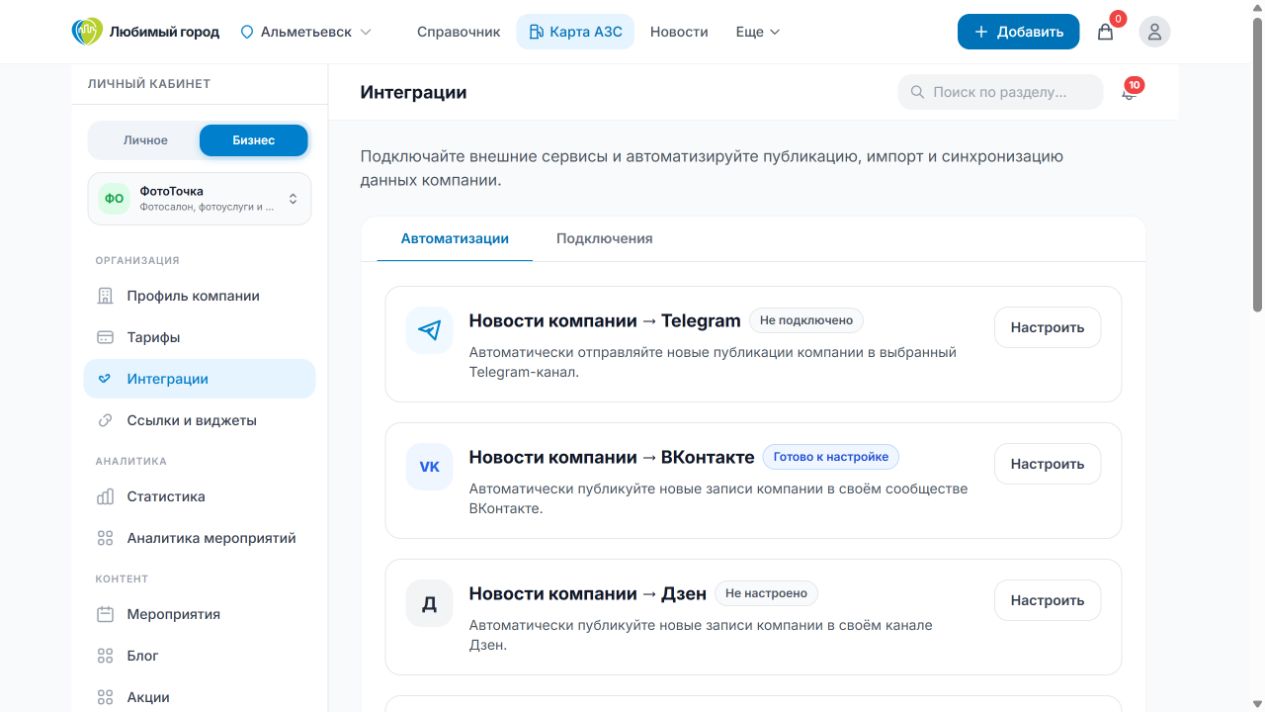1265x712 pixels.
Task: Click the Новости компании → Telegram heading
Action: pyautogui.click(x=605, y=321)
